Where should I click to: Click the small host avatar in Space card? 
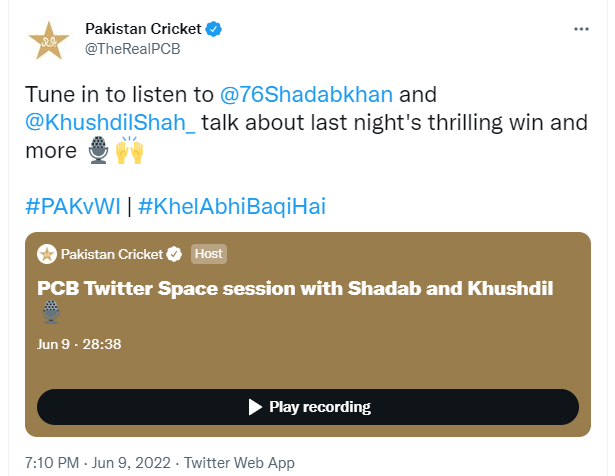click(46, 253)
